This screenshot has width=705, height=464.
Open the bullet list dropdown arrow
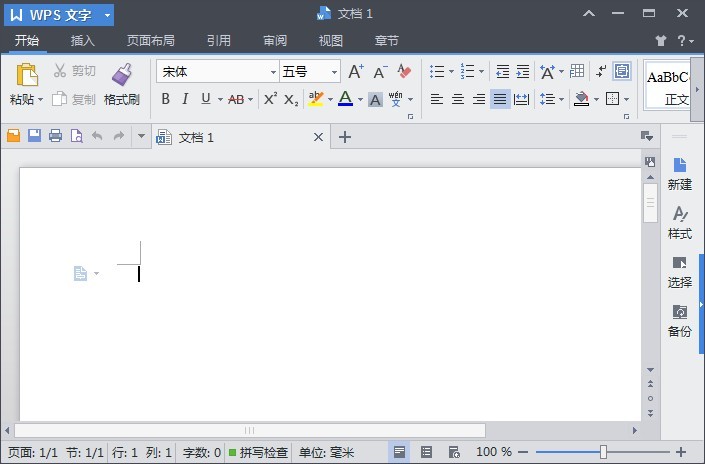(x=451, y=71)
